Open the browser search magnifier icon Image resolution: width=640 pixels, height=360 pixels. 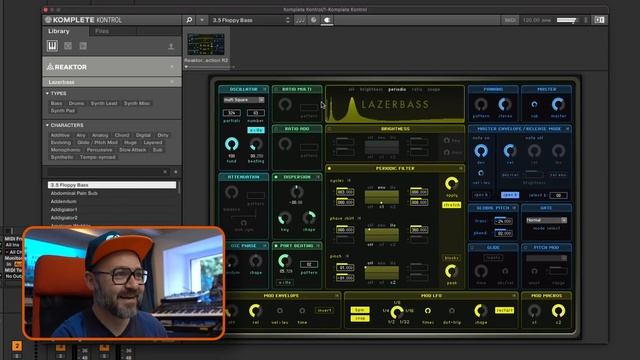click(189, 20)
